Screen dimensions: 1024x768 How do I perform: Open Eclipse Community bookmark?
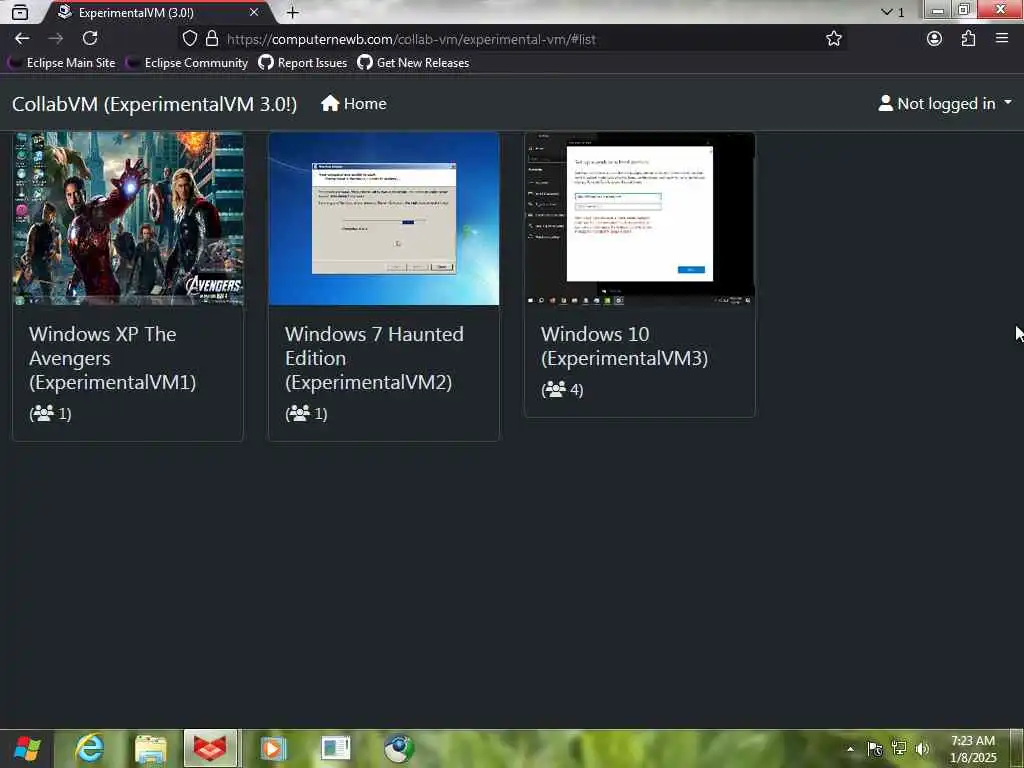pyautogui.click(x=187, y=63)
